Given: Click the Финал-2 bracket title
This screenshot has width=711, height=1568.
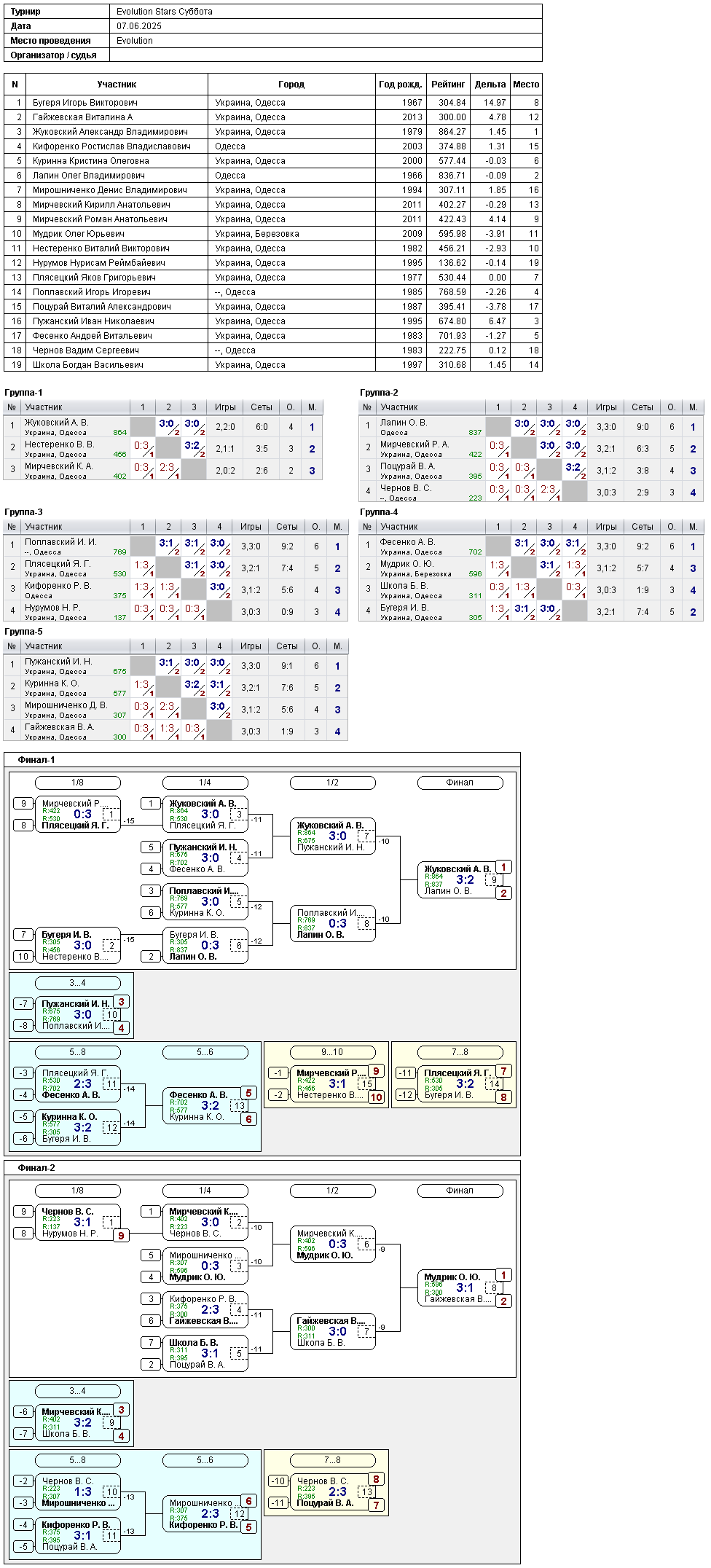Looking at the screenshot, I should [x=36, y=1168].
